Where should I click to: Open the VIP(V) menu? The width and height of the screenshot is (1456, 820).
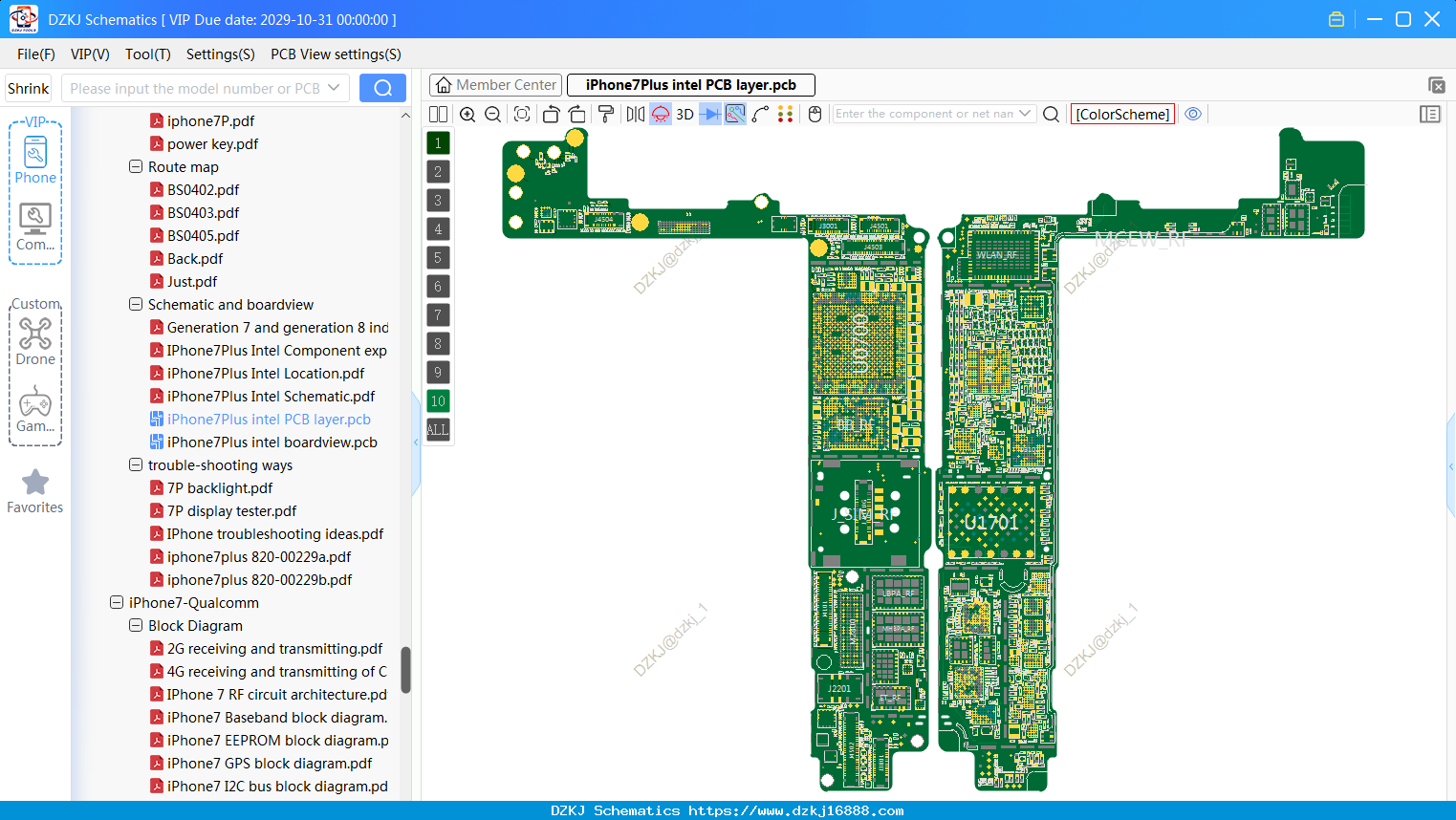coord(90,54)
